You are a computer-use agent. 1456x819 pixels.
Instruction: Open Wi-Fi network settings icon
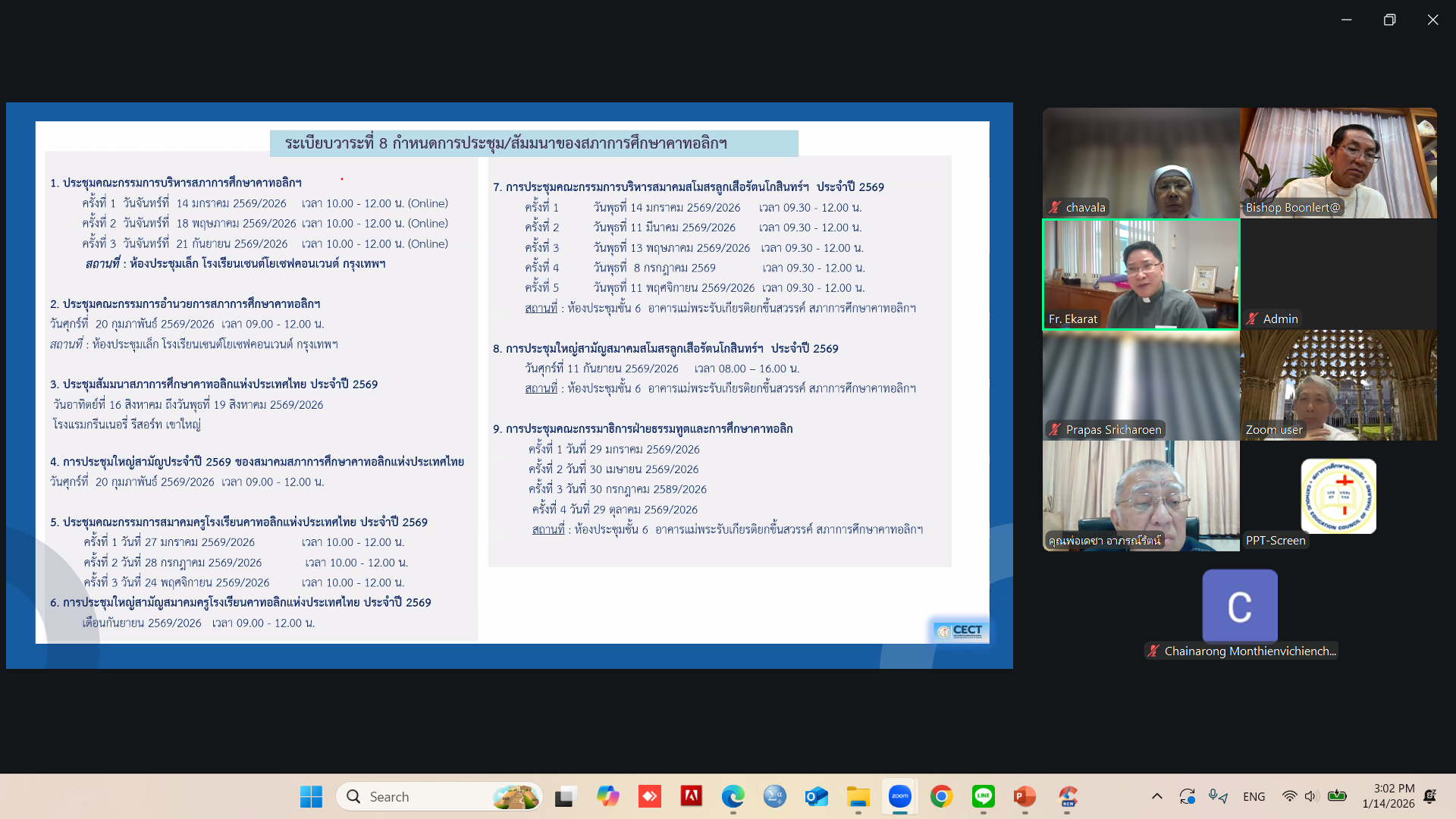pos(1289,796)
